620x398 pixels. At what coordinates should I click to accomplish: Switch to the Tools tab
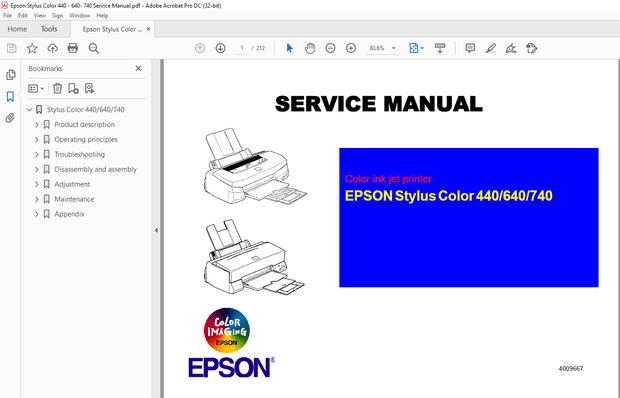(49, 29)
